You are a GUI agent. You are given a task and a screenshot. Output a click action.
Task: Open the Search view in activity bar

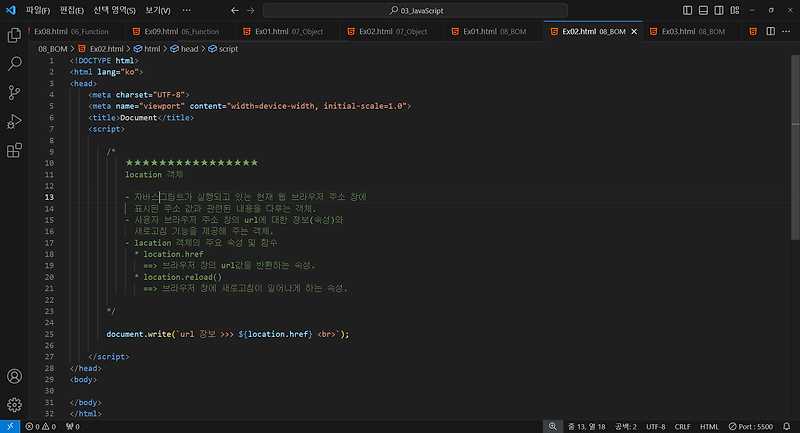click(14, 64)
